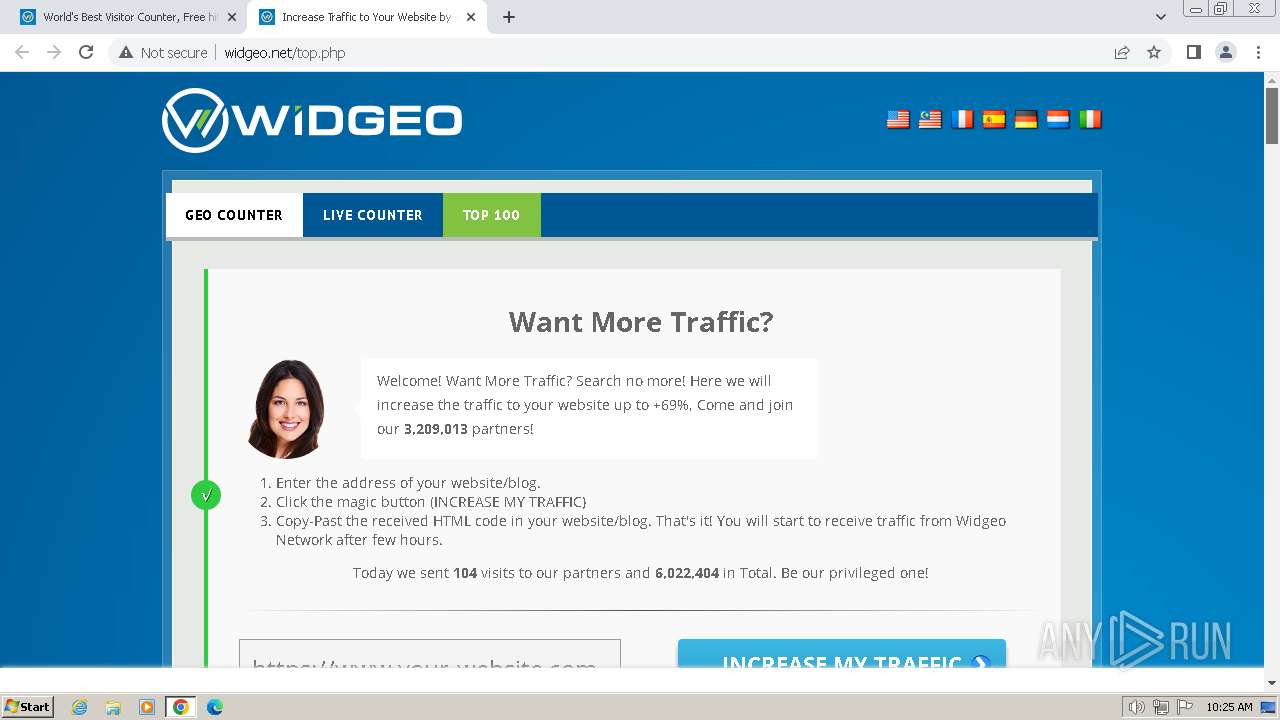Select the German flag language icon
Viewport: 1280px width, 720px height.
(x=1026, y=119)
